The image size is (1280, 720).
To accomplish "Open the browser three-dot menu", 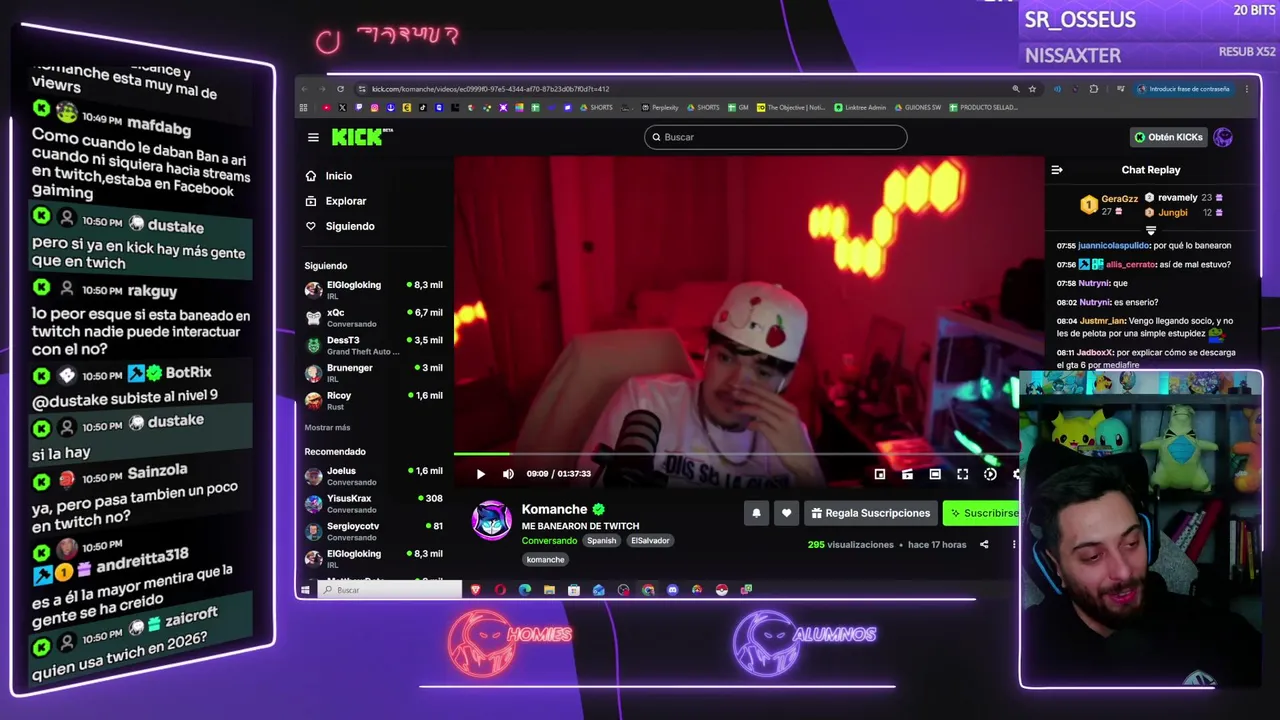I will [x=1246, y=89].
